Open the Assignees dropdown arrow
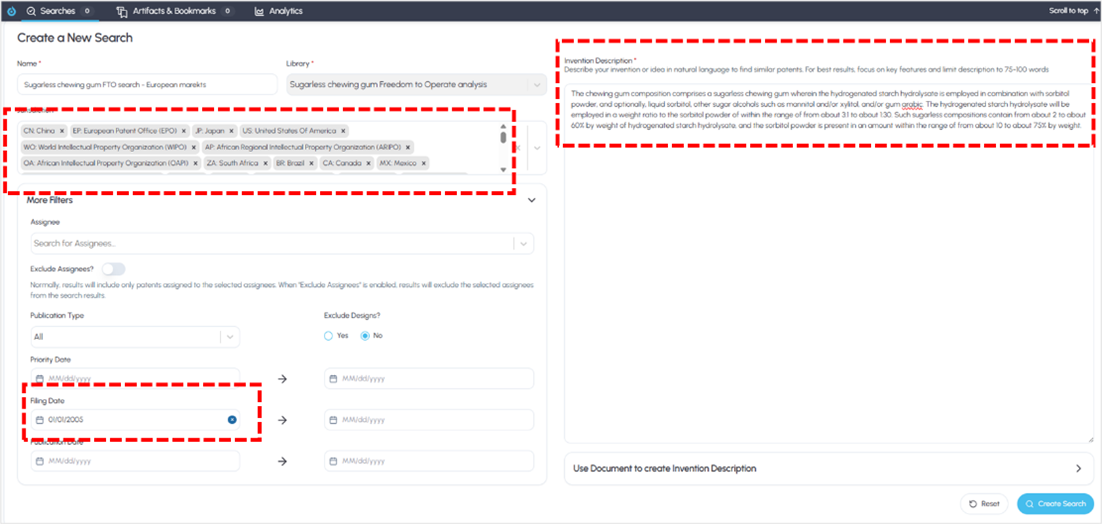The width and height of the screenshot is (1102, 524). click(x=524, y=244)
